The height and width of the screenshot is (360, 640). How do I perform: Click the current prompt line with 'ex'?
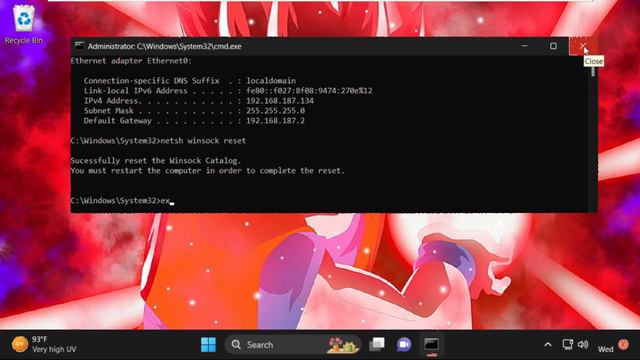(122, 200)
